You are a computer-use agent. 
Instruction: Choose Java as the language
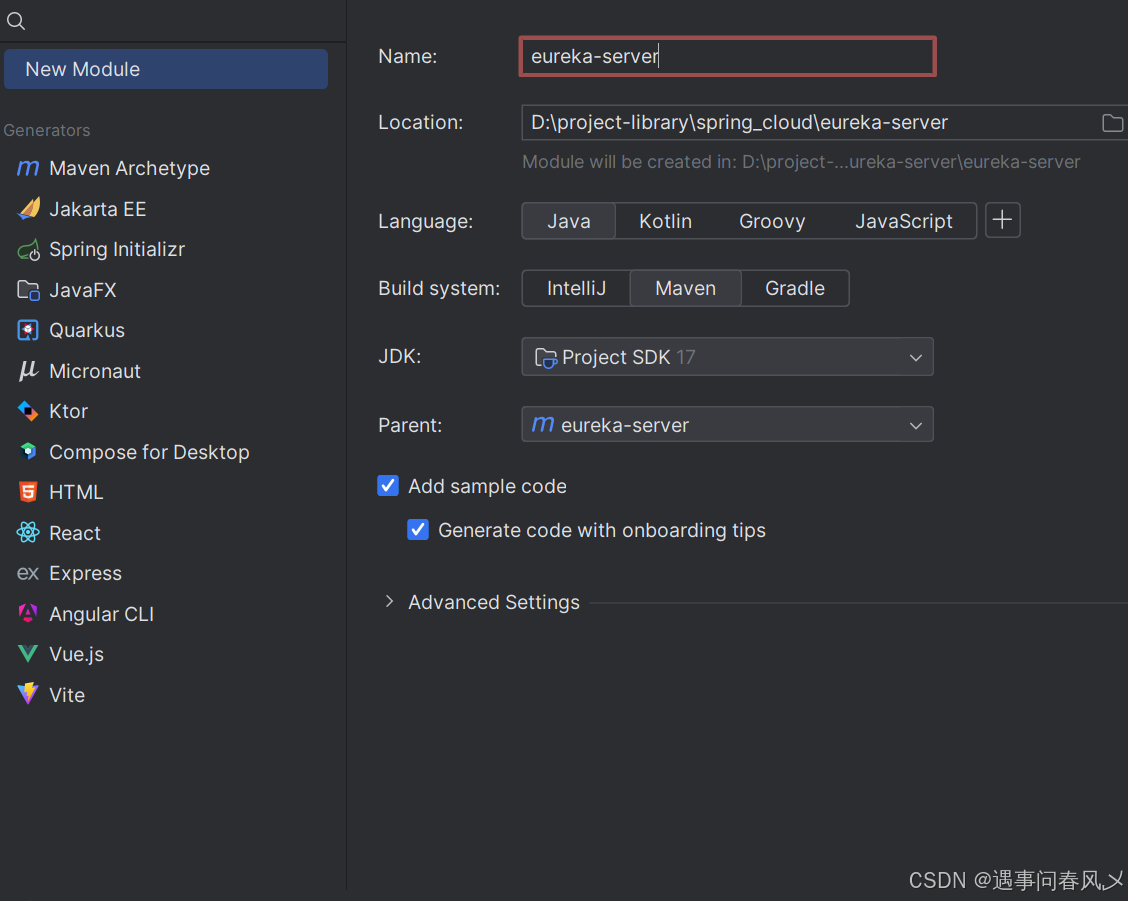568,221
